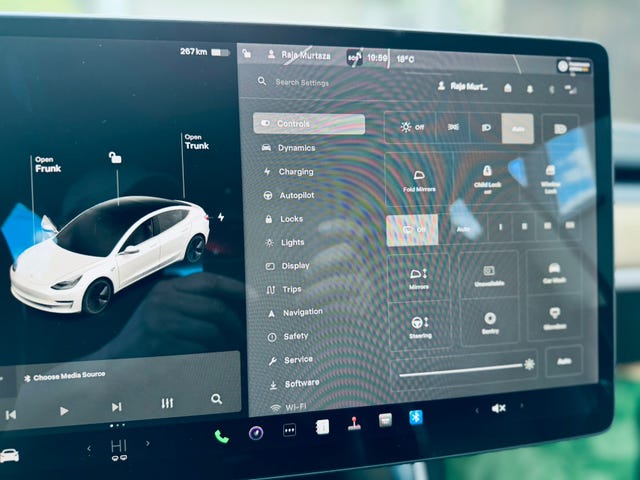Set wipers to Off
This screenshot has width=640, height=480.
coord(412,230)
